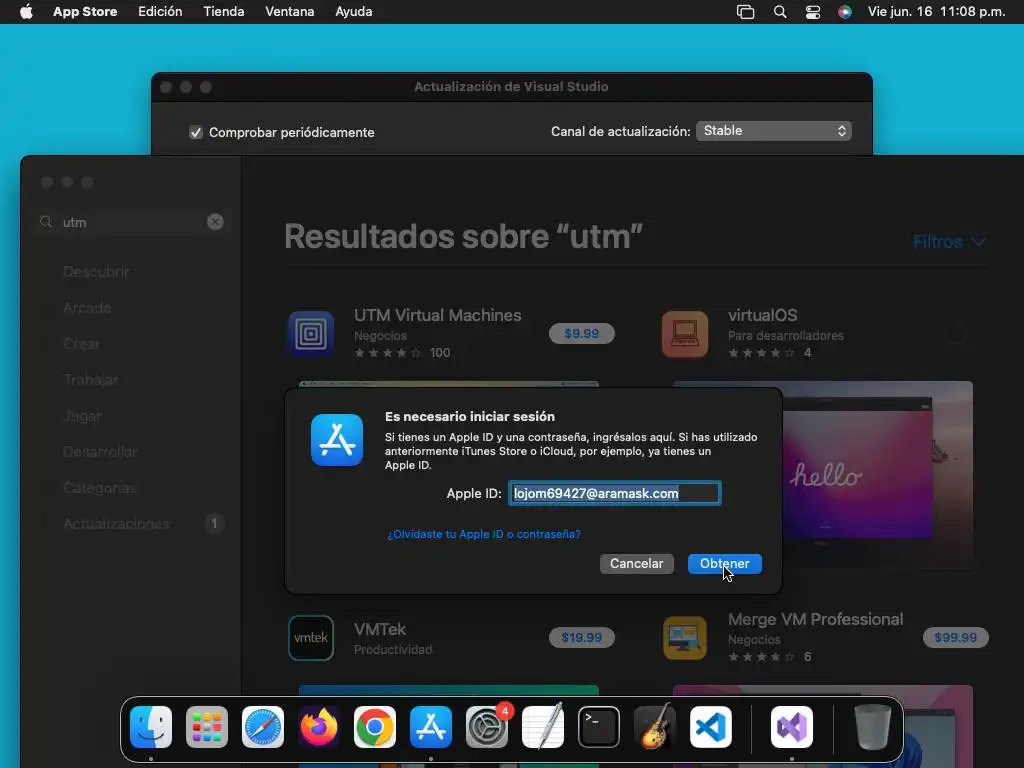Select Jugar in the sidebar
This screenshot has width=1024, height=768.
pyautogui.click(x=82, y=416)
